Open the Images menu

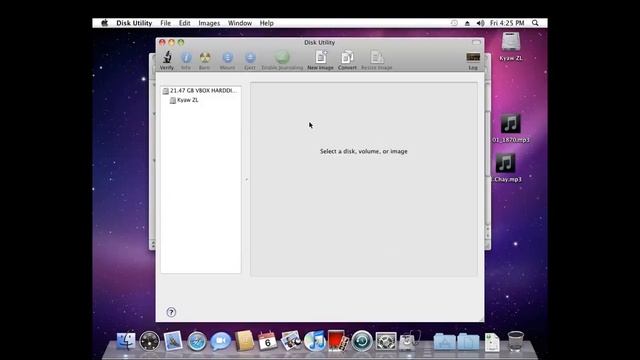tap(209, 23)
